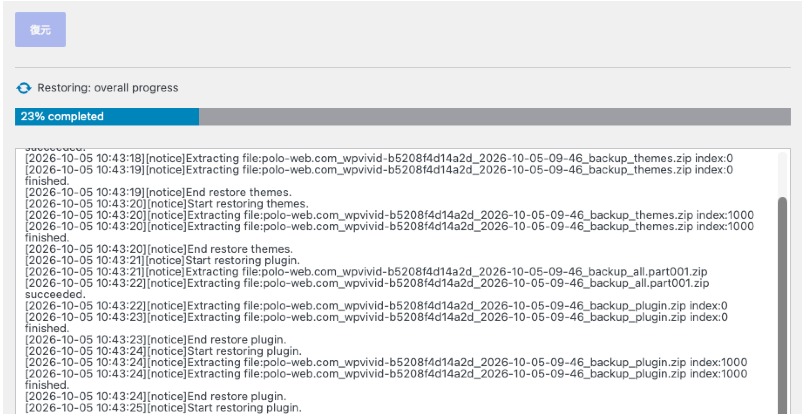Click log line '[2026-10-05 10:43:19][notice]End restore themes.'
The image size is (802, 414).
point(159,192)
